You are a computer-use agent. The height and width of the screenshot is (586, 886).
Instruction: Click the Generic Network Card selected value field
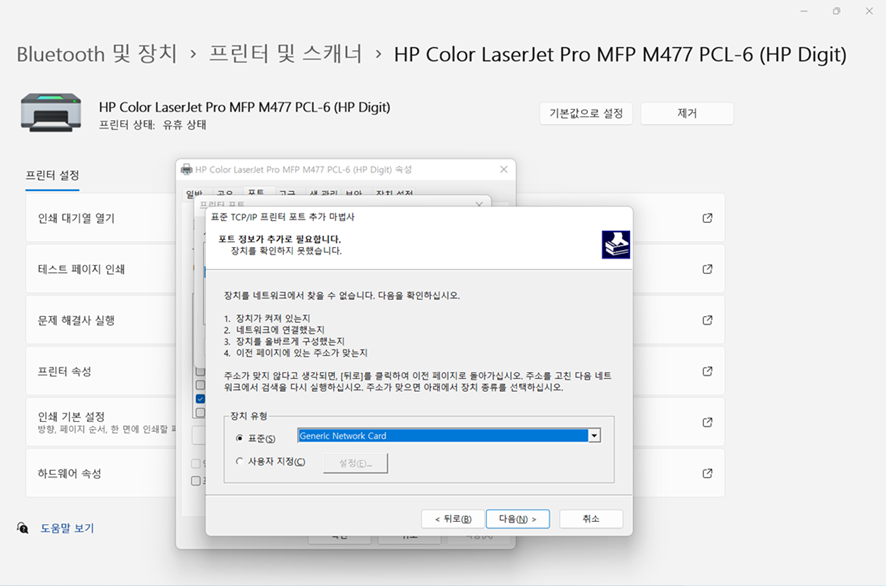(x=442, y=436)
